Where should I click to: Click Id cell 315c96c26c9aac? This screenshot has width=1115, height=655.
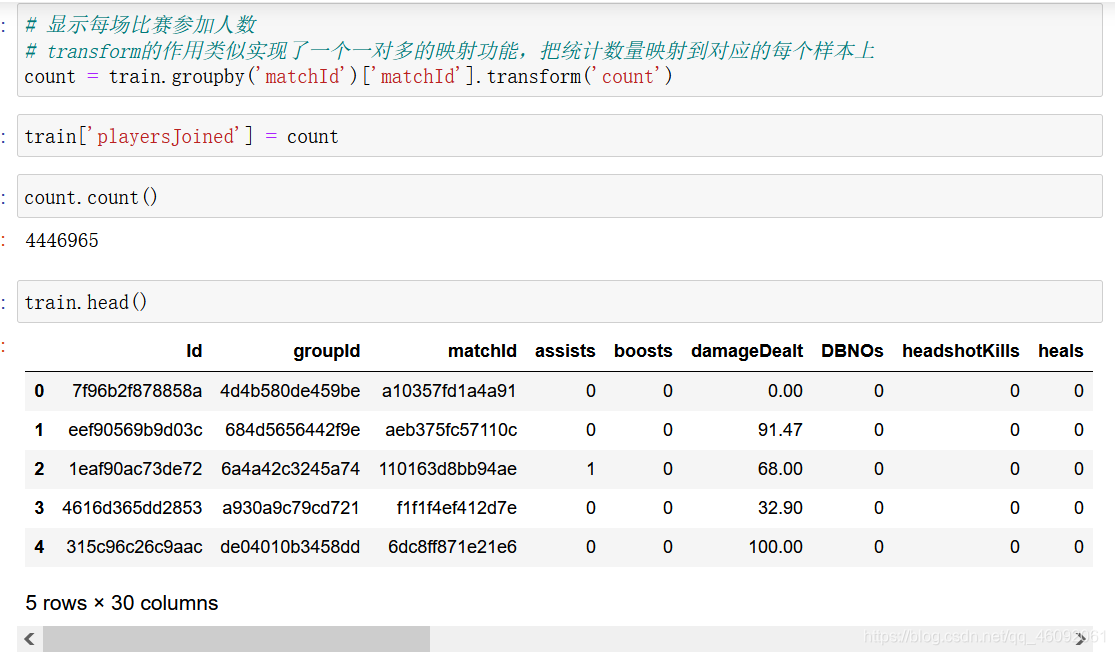pyautogui.click(x=134, y=548)
